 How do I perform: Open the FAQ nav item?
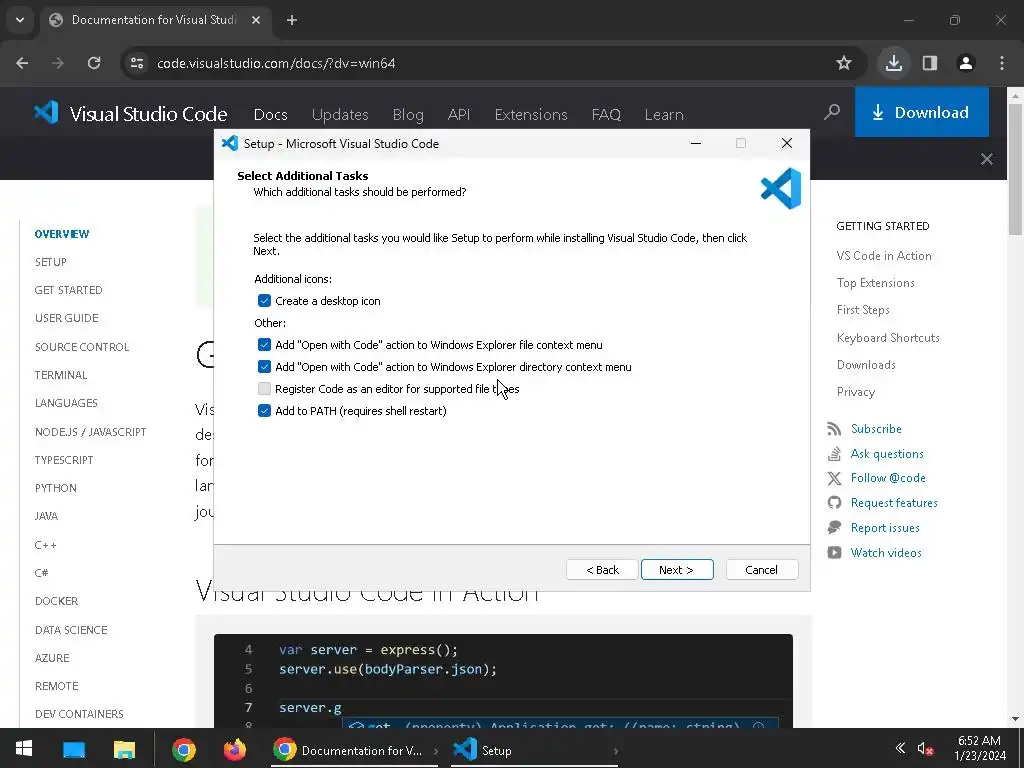pyautogui.click(x=606, y=114)
